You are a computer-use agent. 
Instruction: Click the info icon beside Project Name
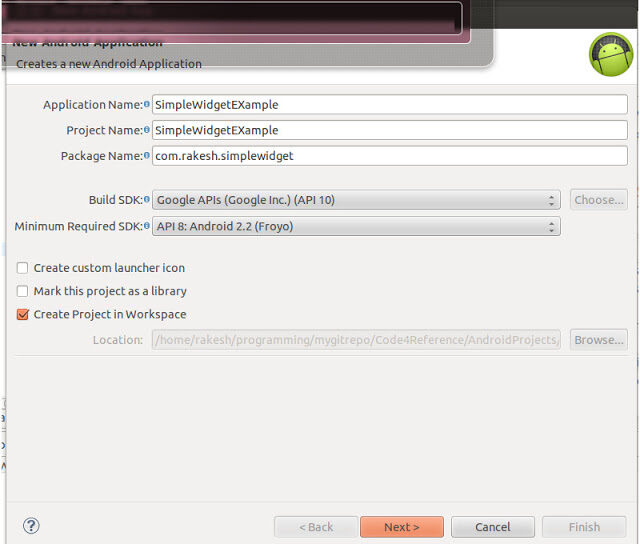[x=147, y=130]
